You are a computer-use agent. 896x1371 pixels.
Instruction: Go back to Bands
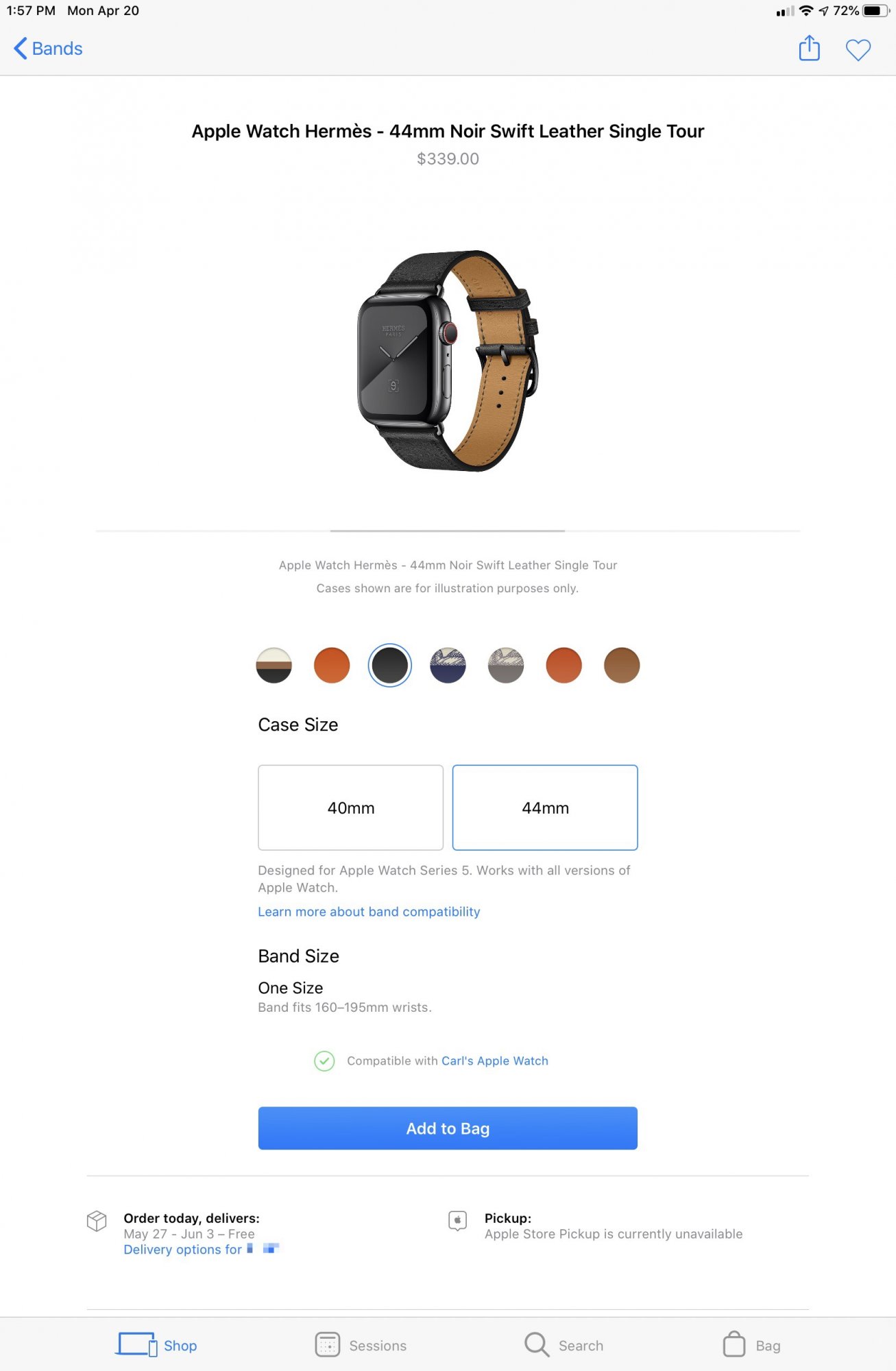[48, 49]
